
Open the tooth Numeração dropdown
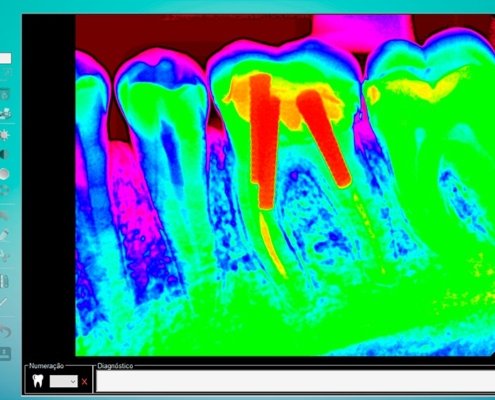(64, 381)
